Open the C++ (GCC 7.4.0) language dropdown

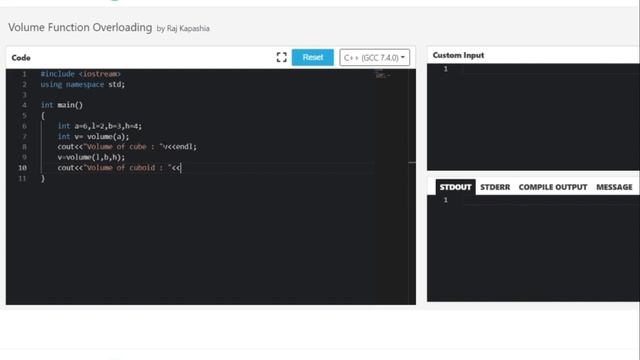click(374, 58)
